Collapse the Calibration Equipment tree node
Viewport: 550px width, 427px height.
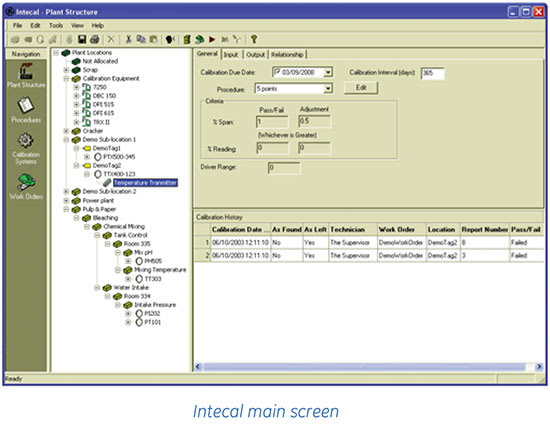(66, 79)
